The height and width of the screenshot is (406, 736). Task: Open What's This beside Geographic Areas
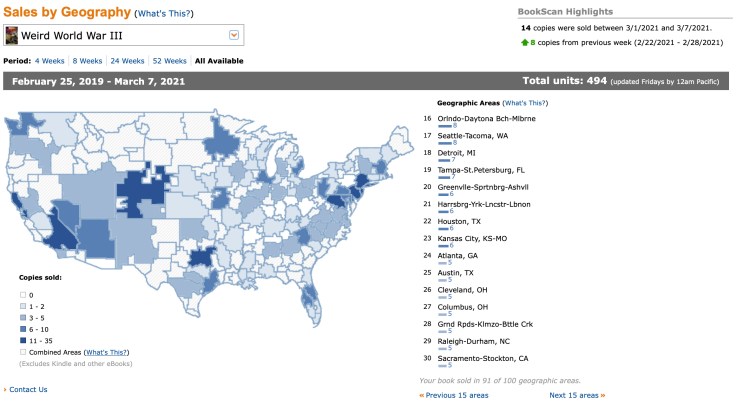pos(527,103)
